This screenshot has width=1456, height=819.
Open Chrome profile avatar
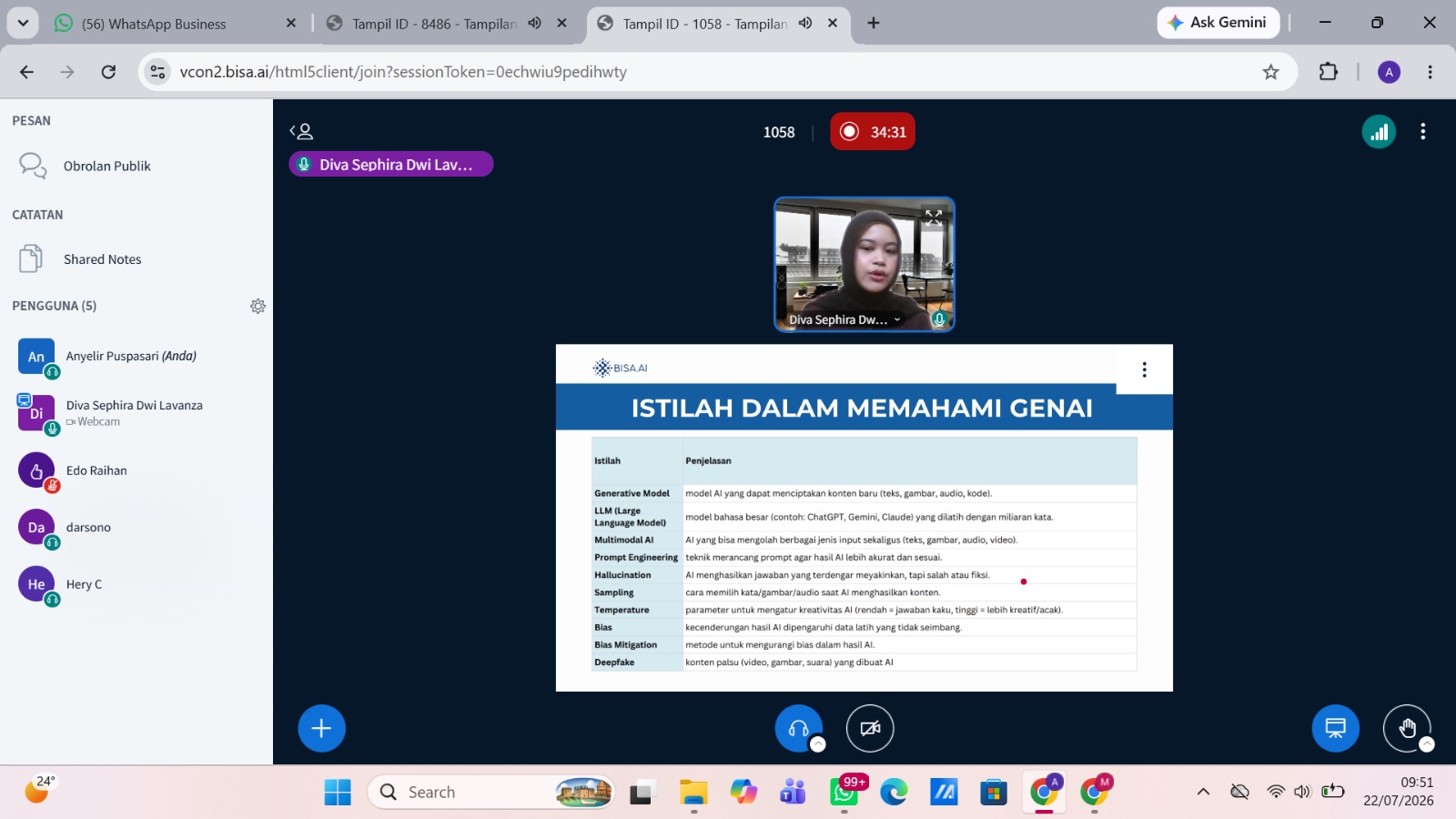[1389, 72]
